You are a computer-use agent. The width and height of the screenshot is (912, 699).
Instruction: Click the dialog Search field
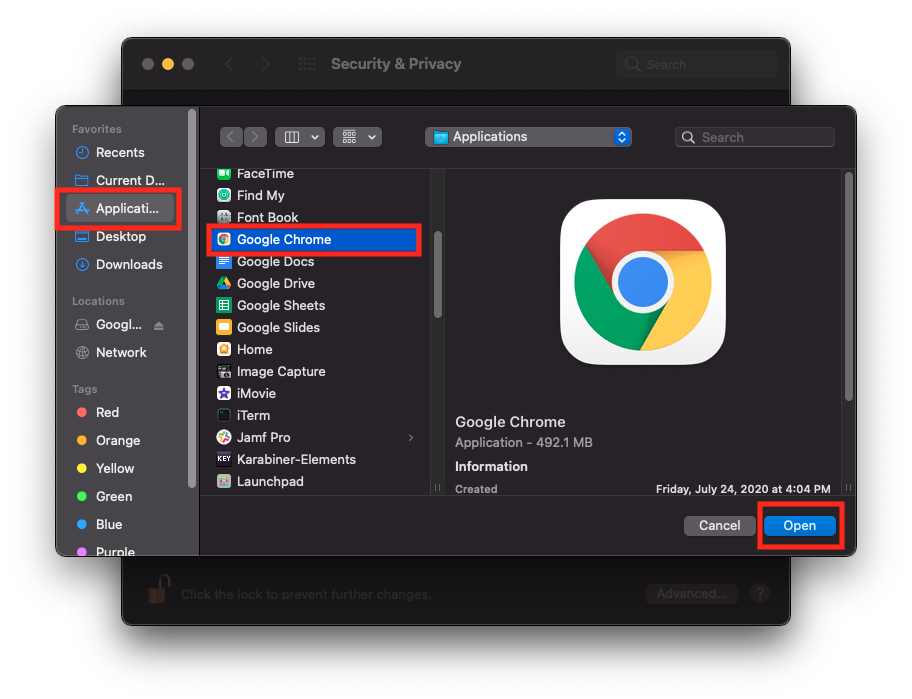pos(755,137)
